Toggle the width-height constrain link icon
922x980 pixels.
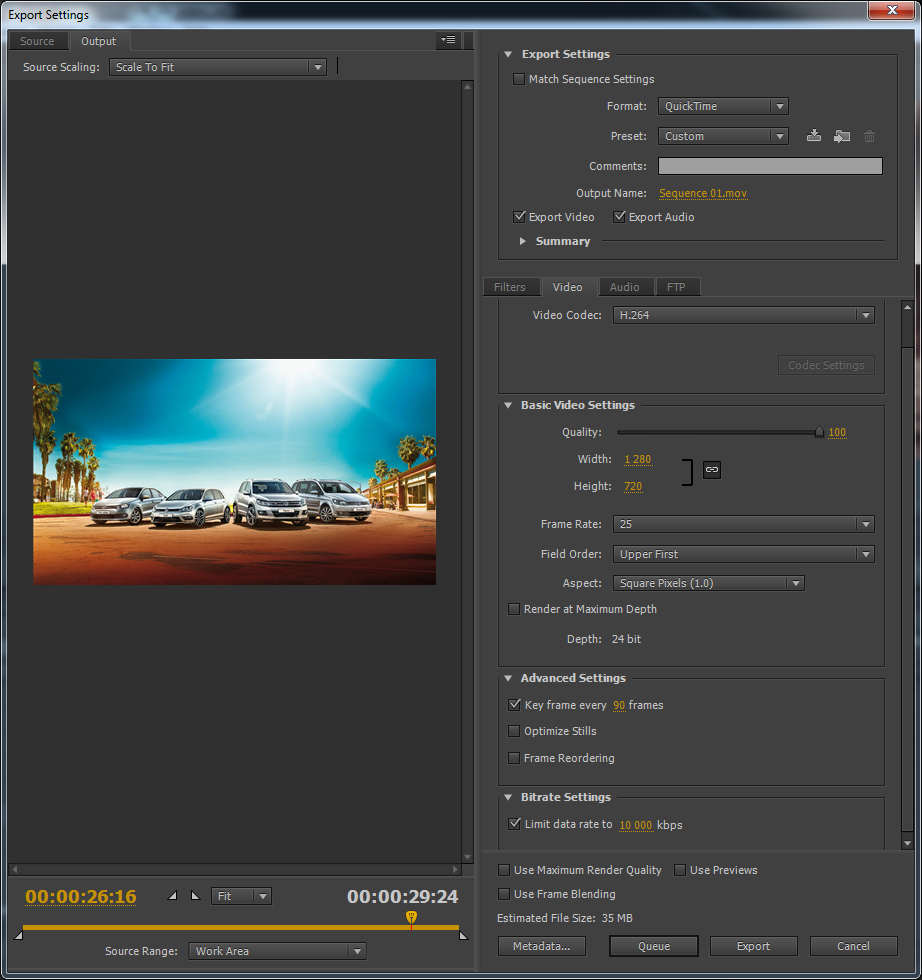click(x=711, y=469)
